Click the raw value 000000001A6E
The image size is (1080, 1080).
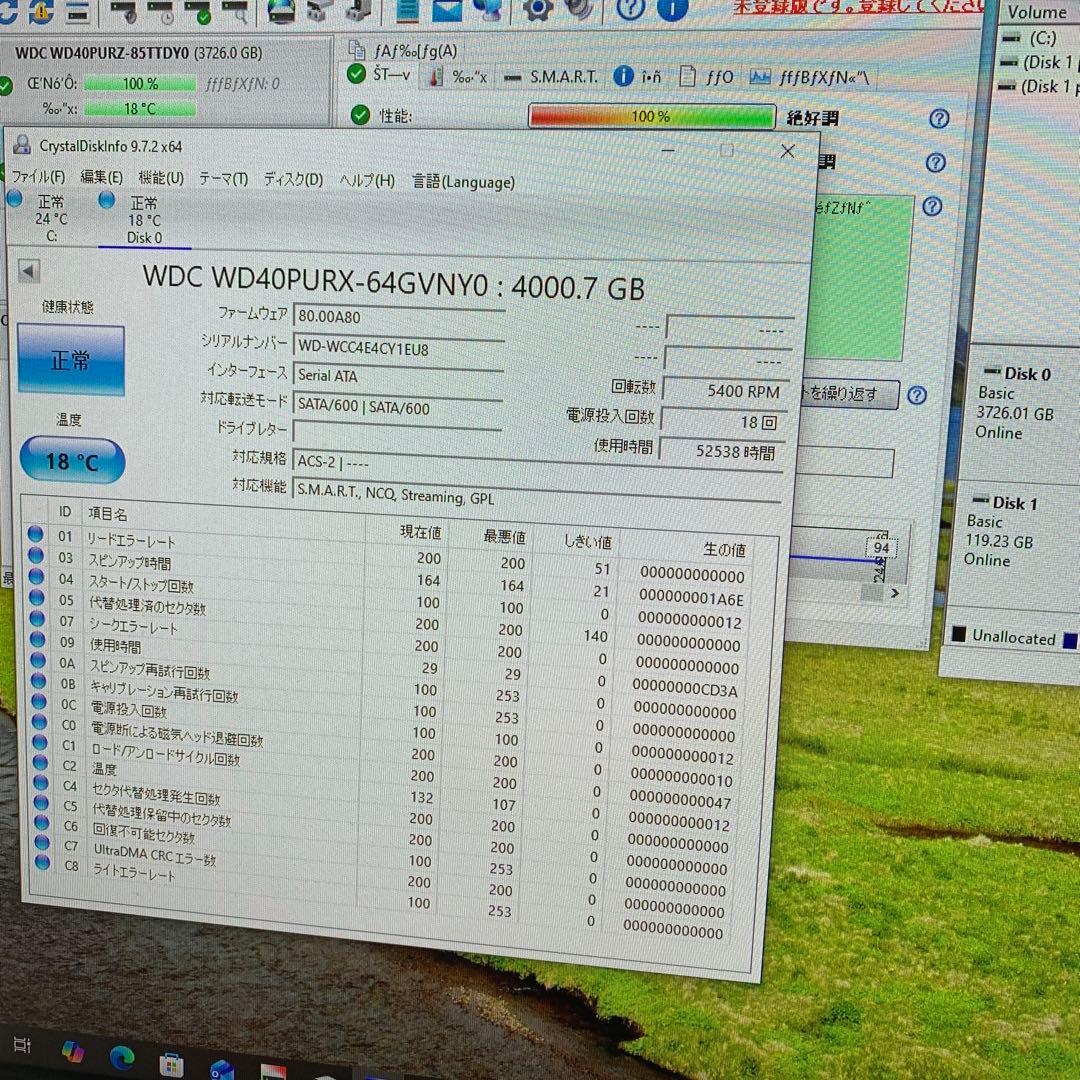[691, 597]
